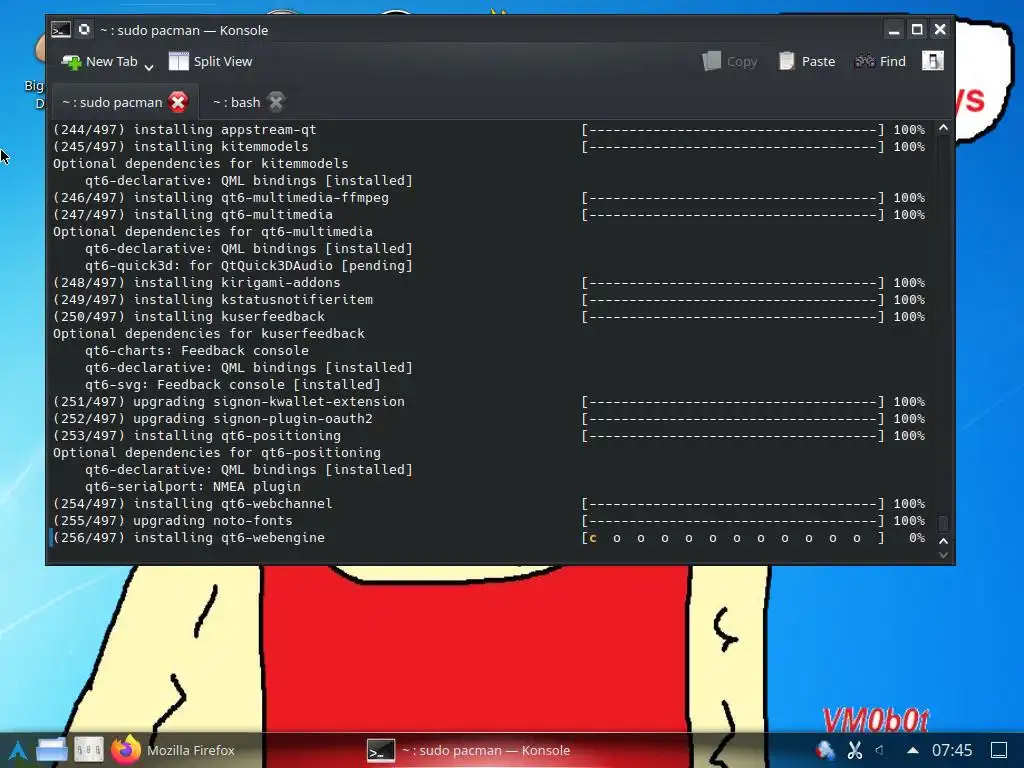Open the Konsole hamburger menu icon
Image resolution: width=1024 pixels, height=768 pixels.
coord(933,61)
